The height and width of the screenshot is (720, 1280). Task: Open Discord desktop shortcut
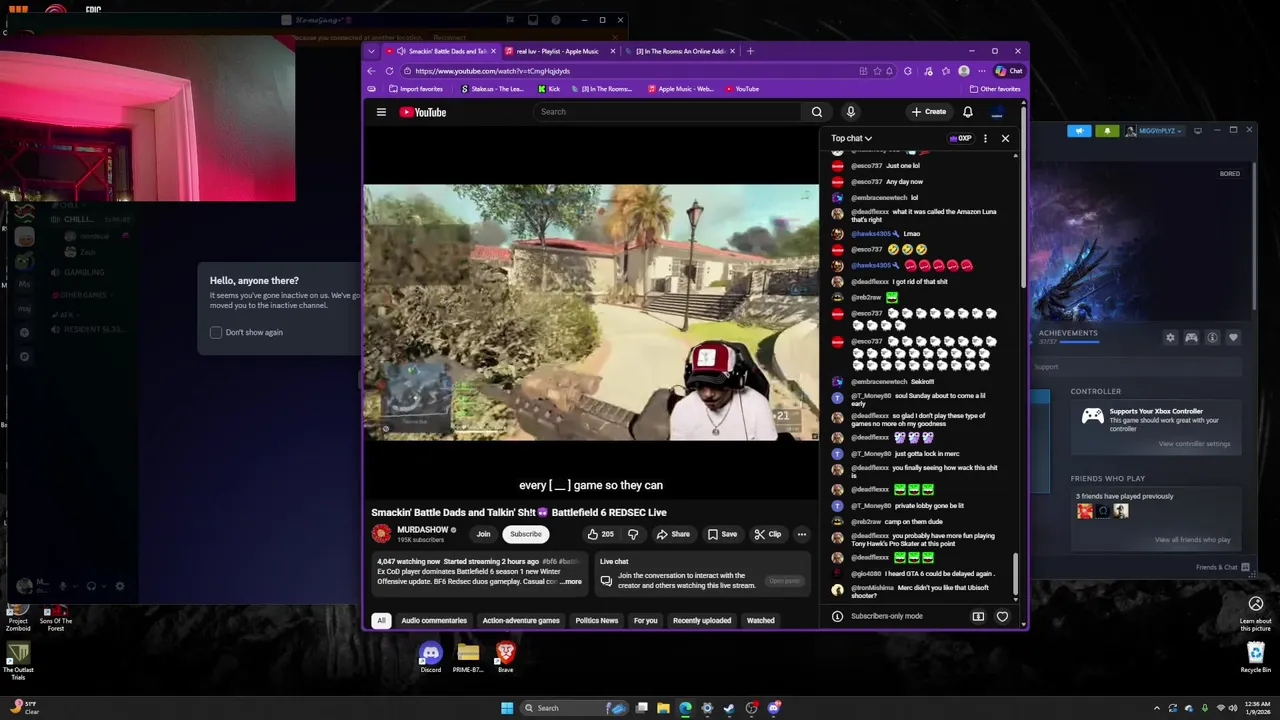click(431, 657)
